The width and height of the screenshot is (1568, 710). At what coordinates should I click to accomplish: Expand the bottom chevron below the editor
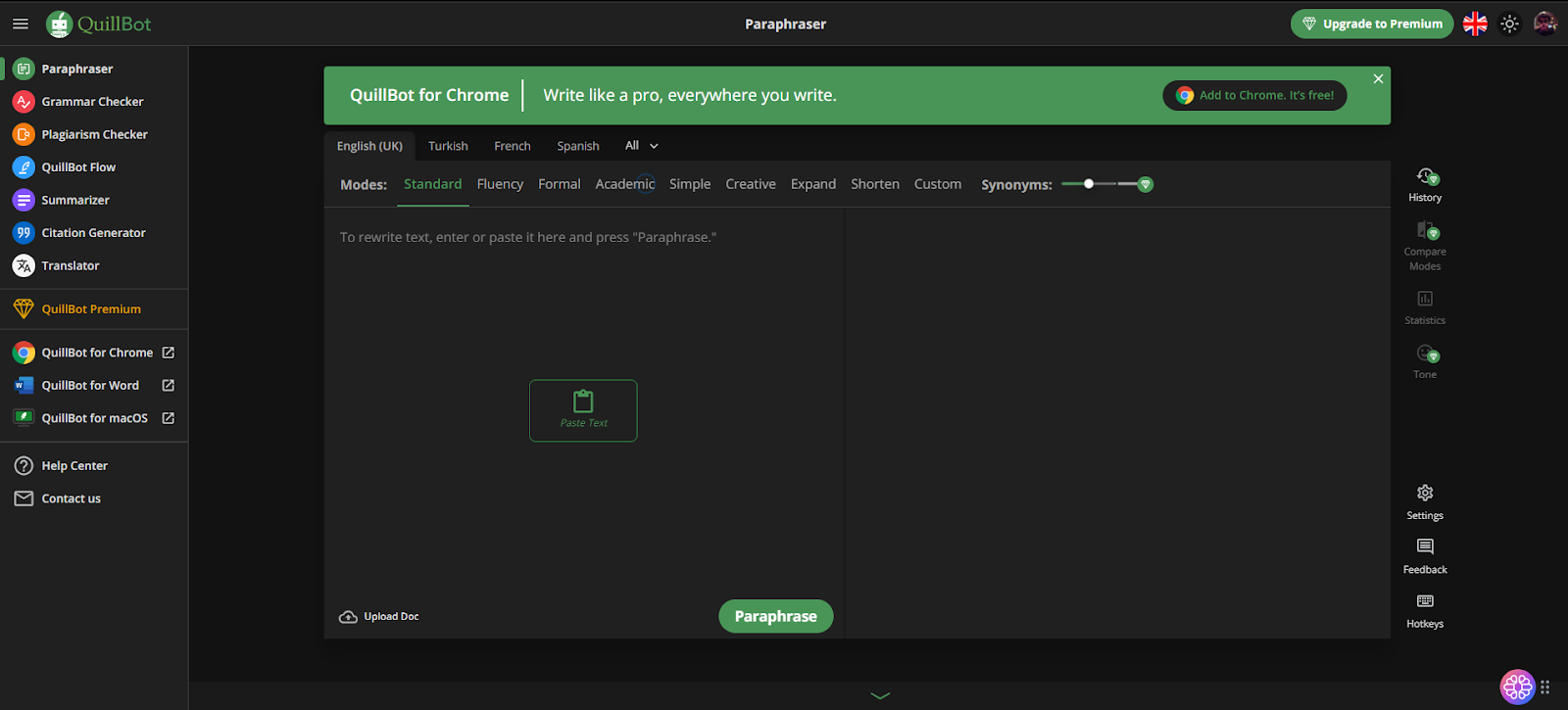(x=880, y=696)
